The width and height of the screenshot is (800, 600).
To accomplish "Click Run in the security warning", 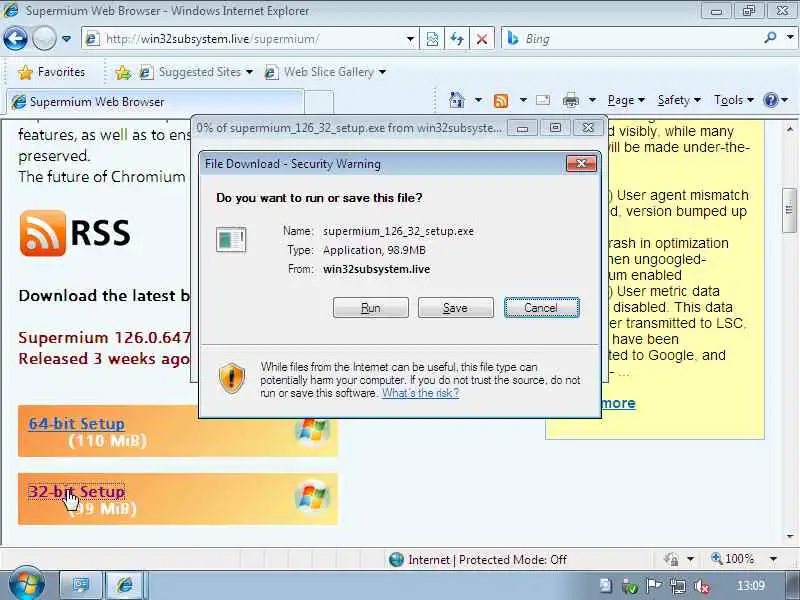I will pyautogui.click(x=371, y=308).
